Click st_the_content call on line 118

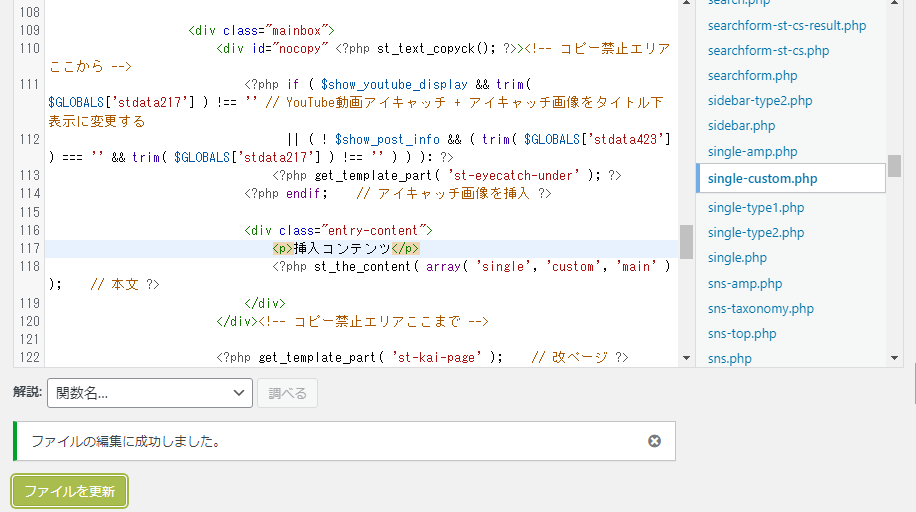362,267
